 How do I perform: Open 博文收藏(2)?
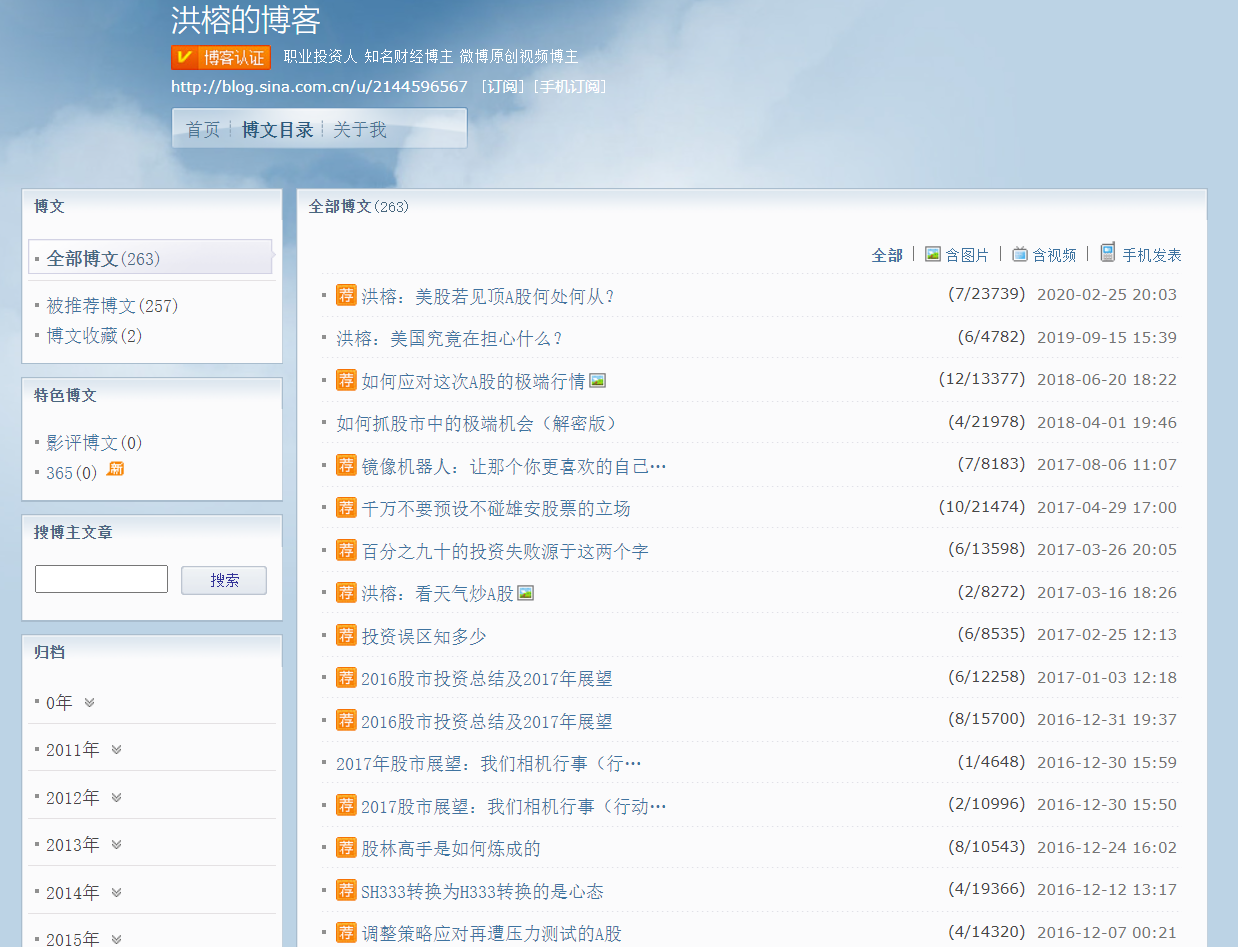94,336
